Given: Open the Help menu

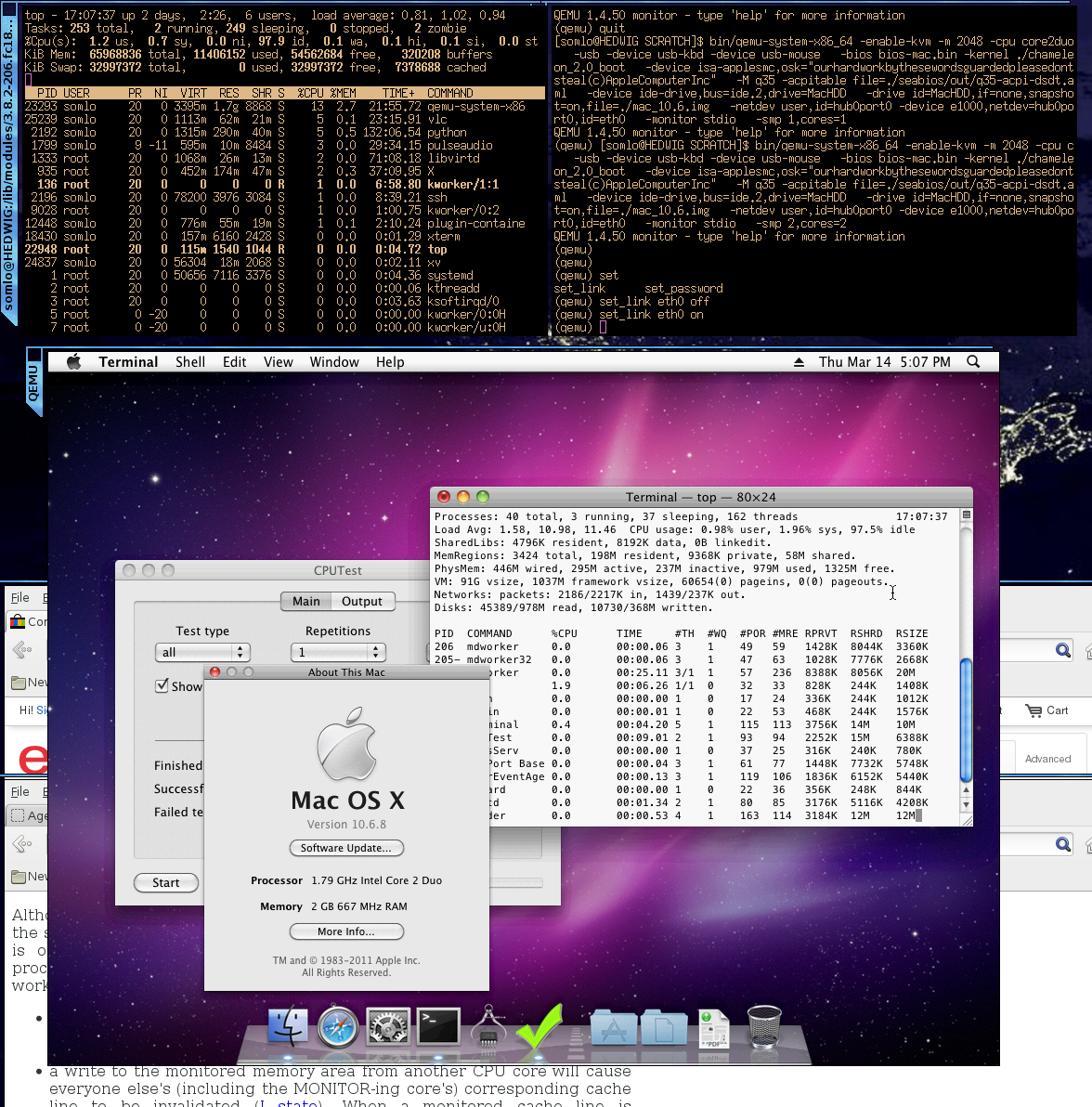Looking at the screenshot, I should point(390,362).
